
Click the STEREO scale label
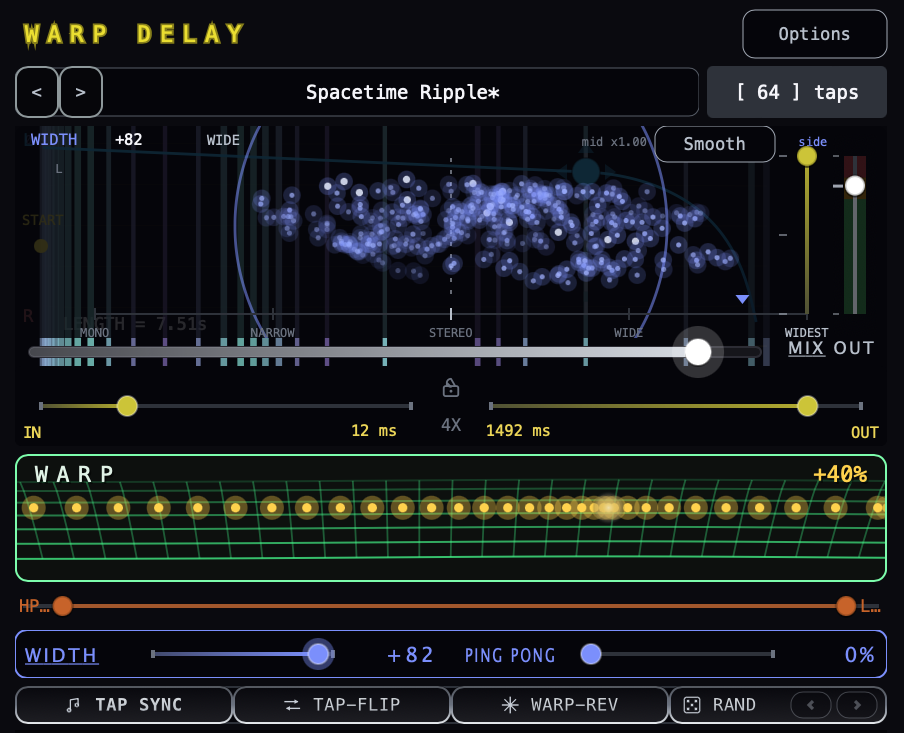coord(450,333)
